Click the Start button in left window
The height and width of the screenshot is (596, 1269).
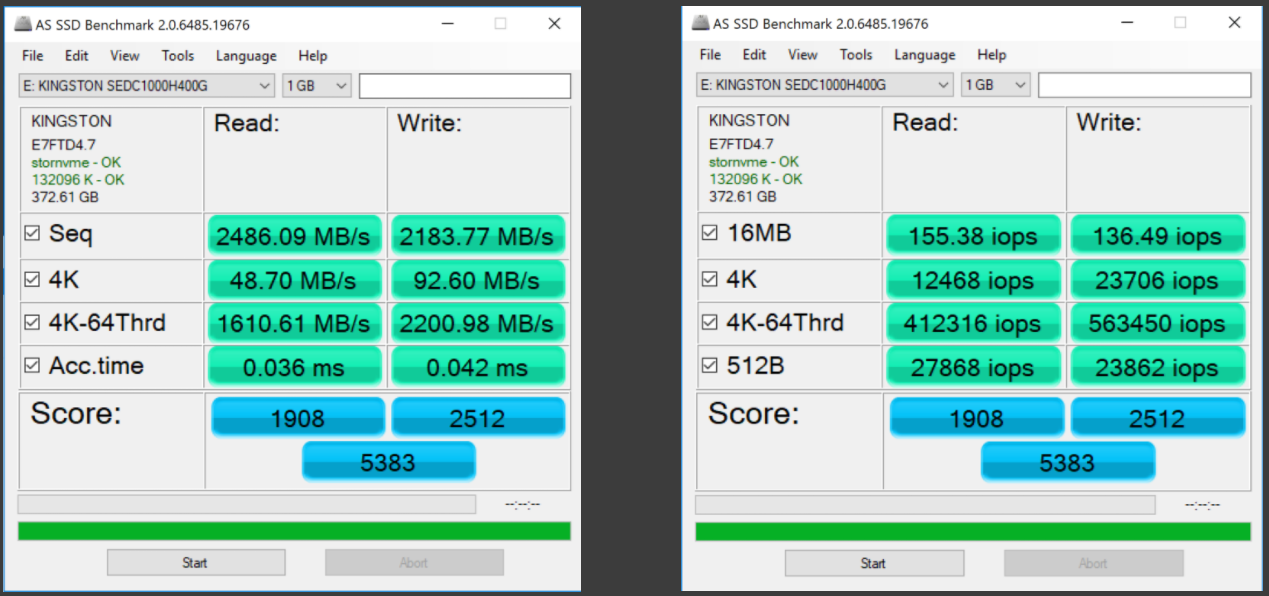click(196, 563)
